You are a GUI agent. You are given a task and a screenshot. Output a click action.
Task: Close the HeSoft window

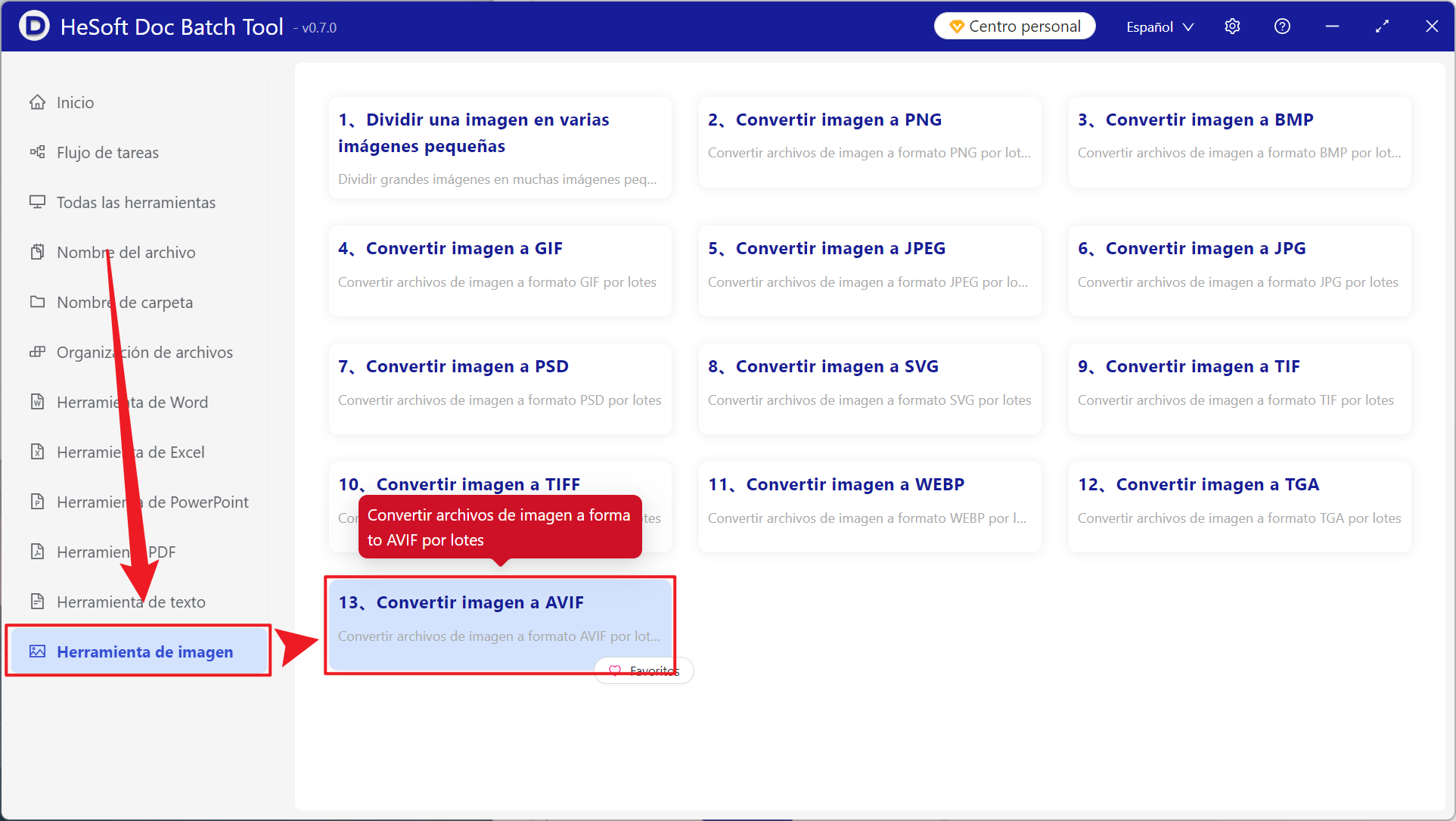[x=1432, y=26]
